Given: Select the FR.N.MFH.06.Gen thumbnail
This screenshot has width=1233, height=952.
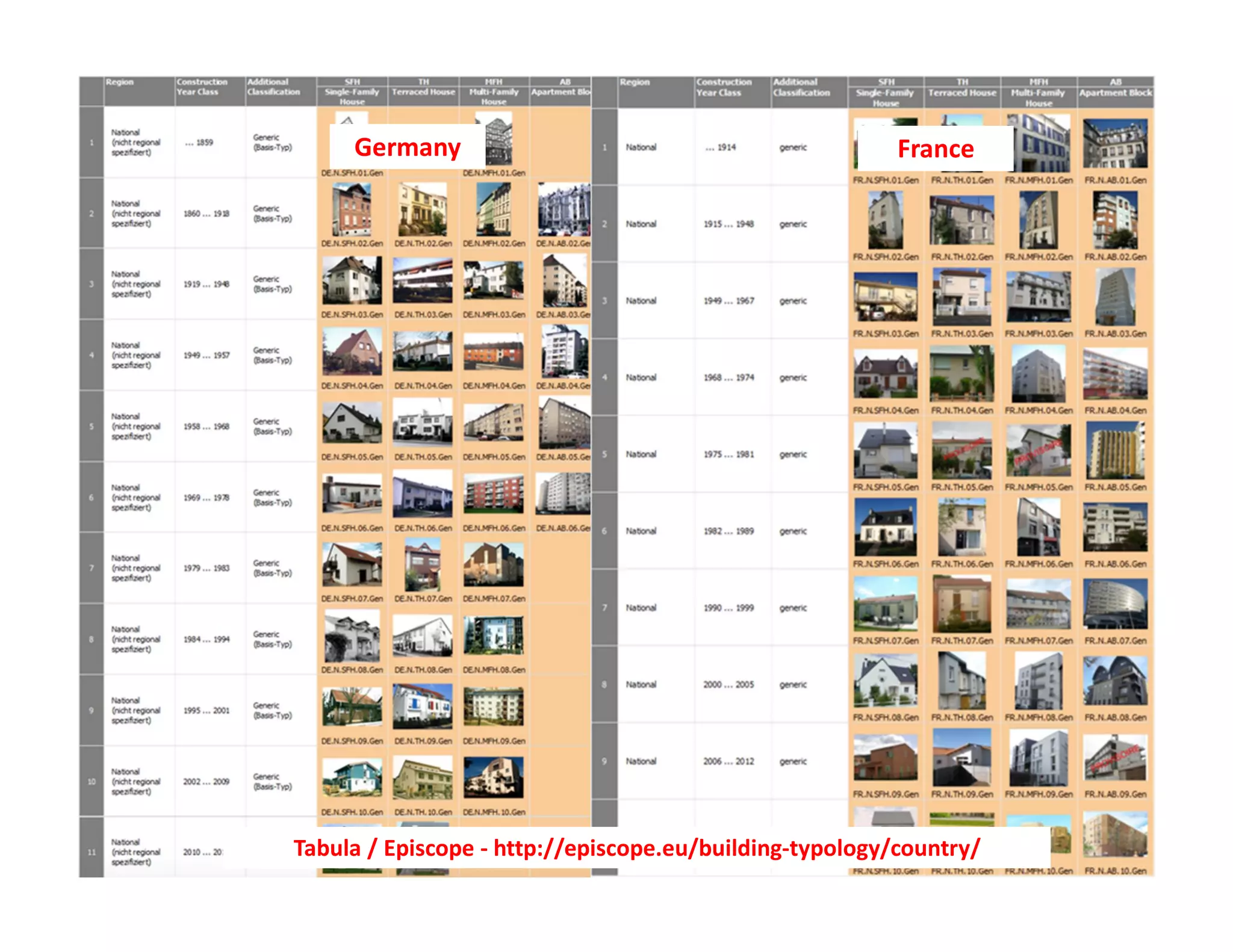Looking at the screenshot, I should point(1039,527).
